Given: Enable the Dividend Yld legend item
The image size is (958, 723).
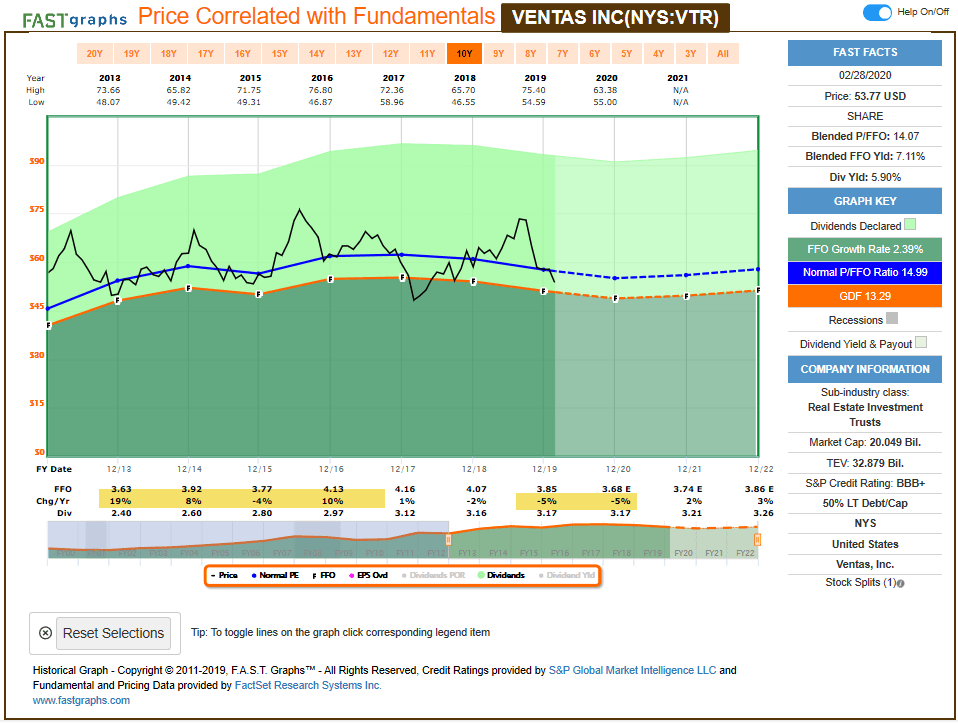Looking at the screenshot, I should click(x=567, y=576).
